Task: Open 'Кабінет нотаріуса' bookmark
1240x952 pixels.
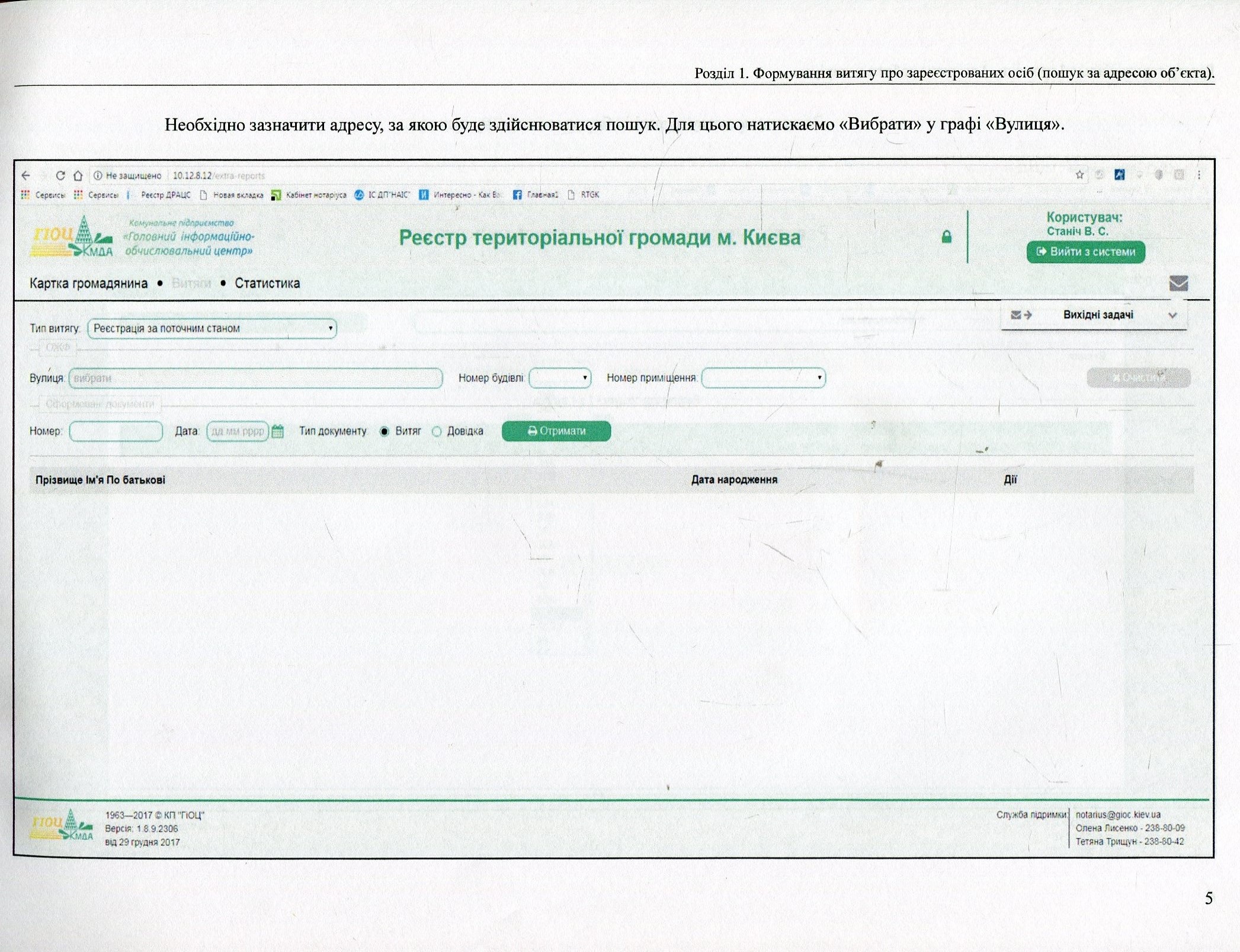Action: [x=309, y=195]
